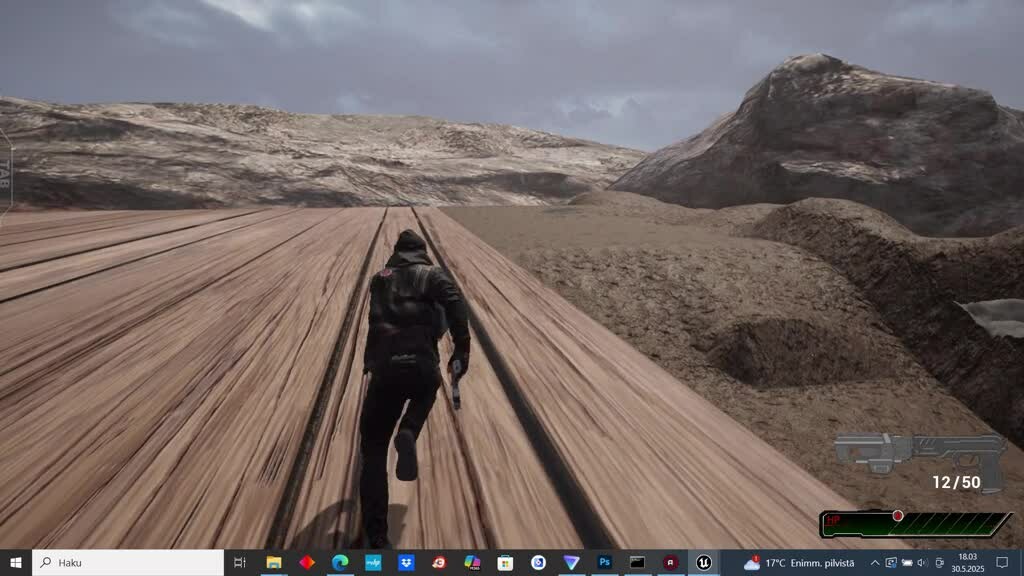Click the 12/50 ammo counter

tap(956, 483)
